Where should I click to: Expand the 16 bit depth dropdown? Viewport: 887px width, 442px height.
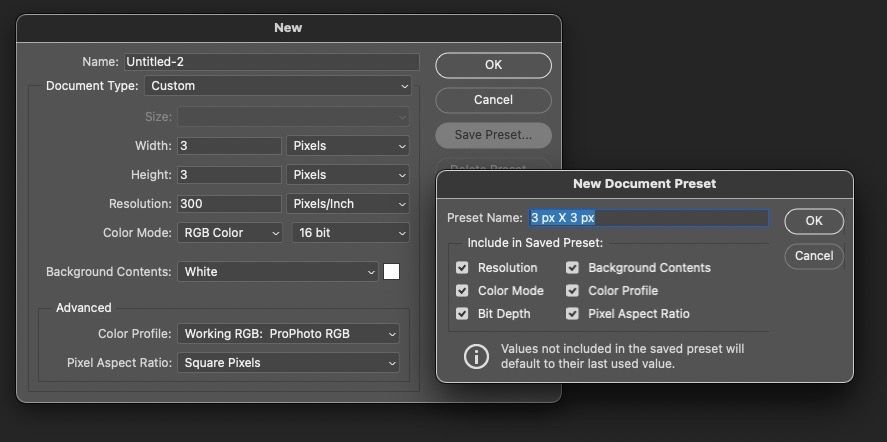tap(350, 233)
